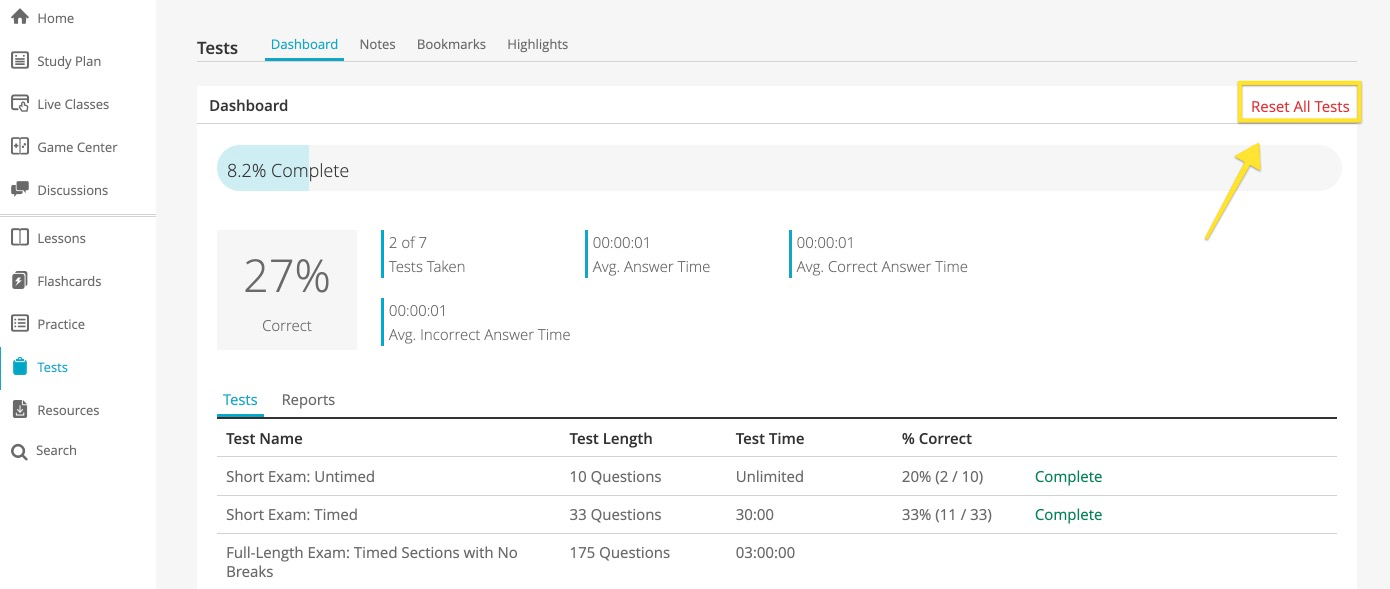Select the Tests clipboard icon
The image size is (1390, 589).
click(x=19, y=366)
